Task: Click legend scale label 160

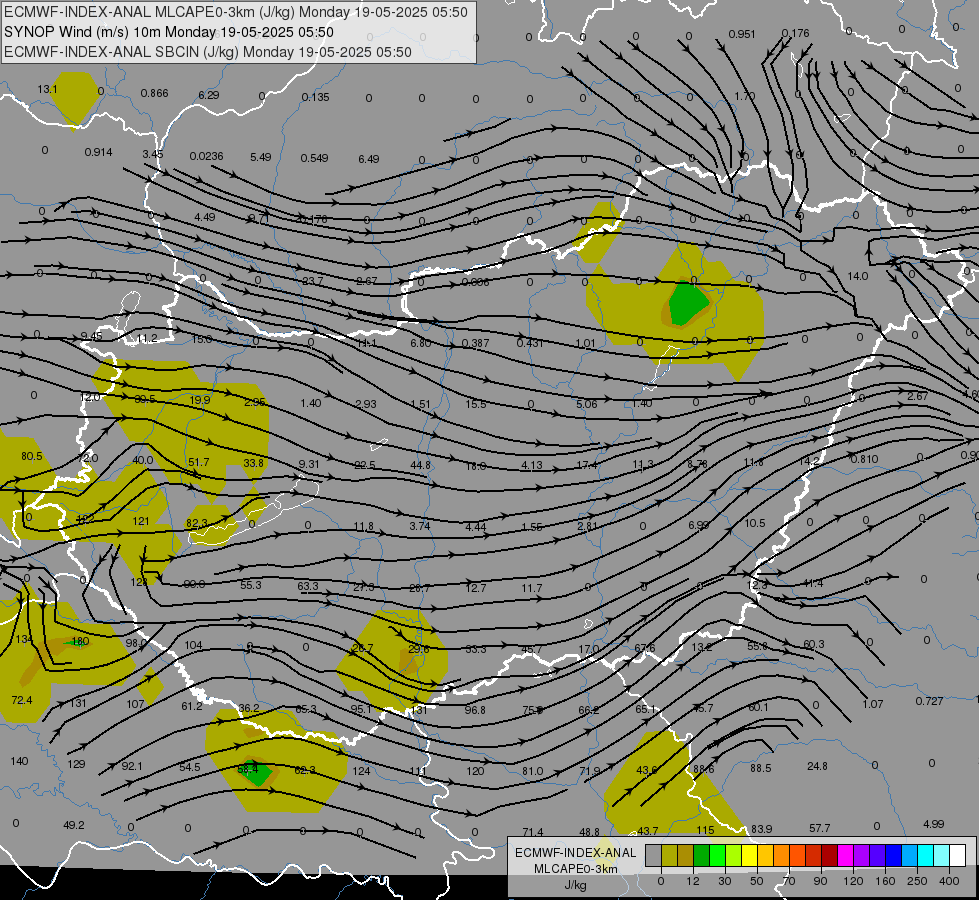Action: click(x=885, y=881)
